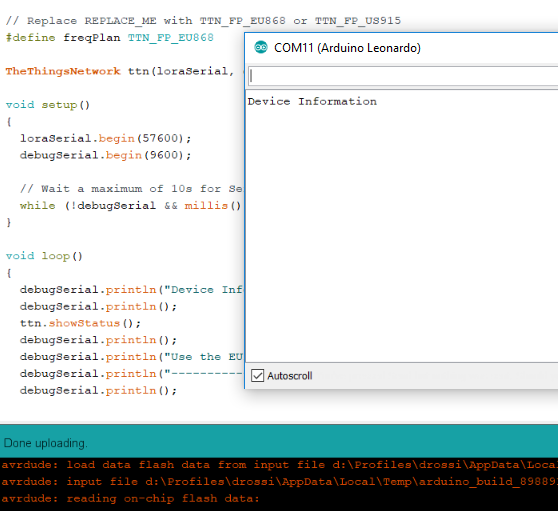Click the println("Use the EU line

[131, 357]
